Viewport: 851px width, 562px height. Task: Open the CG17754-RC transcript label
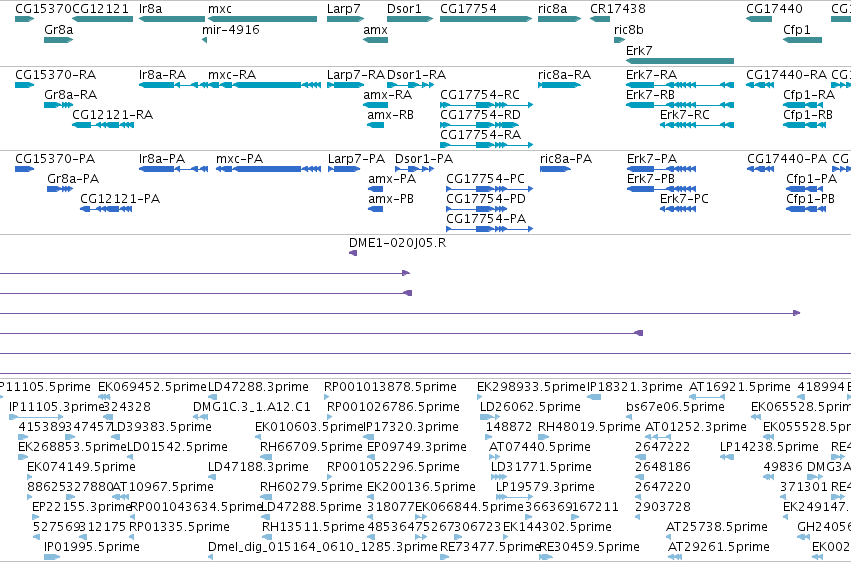(x=480, y=95)
